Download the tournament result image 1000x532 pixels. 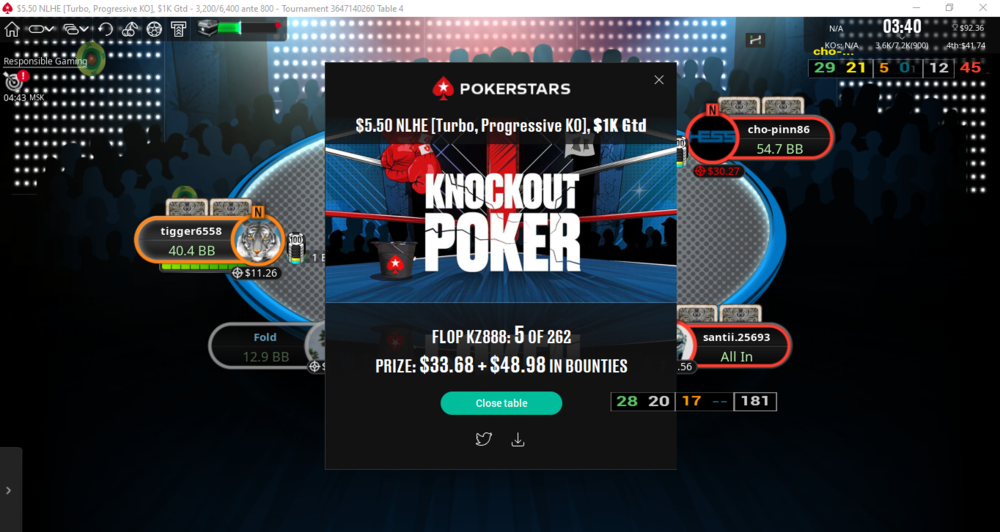tap(518, 440)
